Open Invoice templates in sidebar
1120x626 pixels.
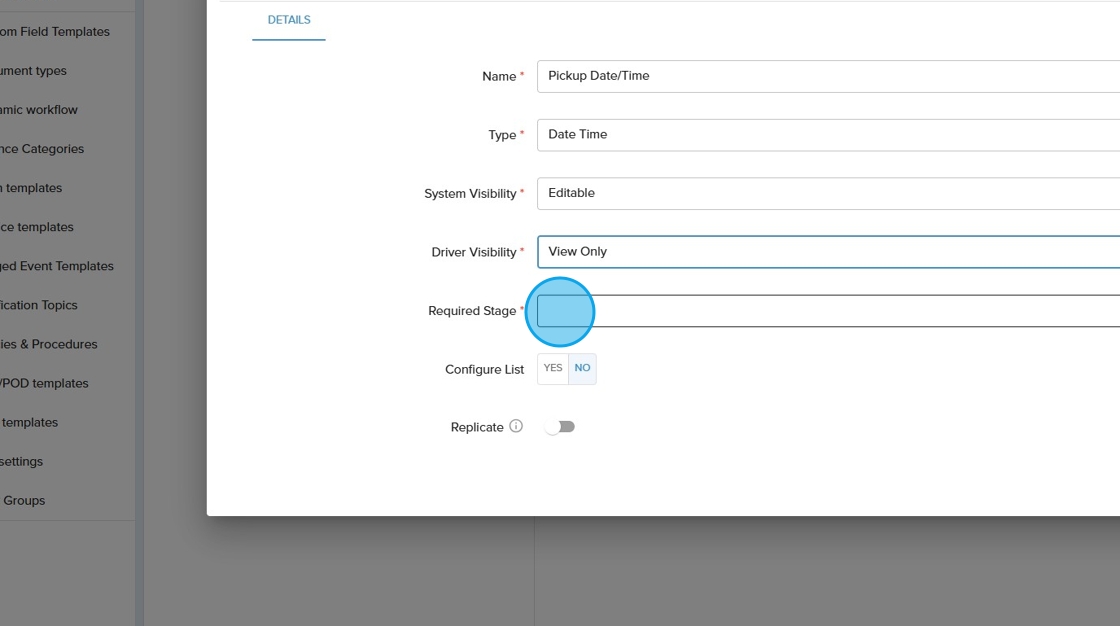37,227
